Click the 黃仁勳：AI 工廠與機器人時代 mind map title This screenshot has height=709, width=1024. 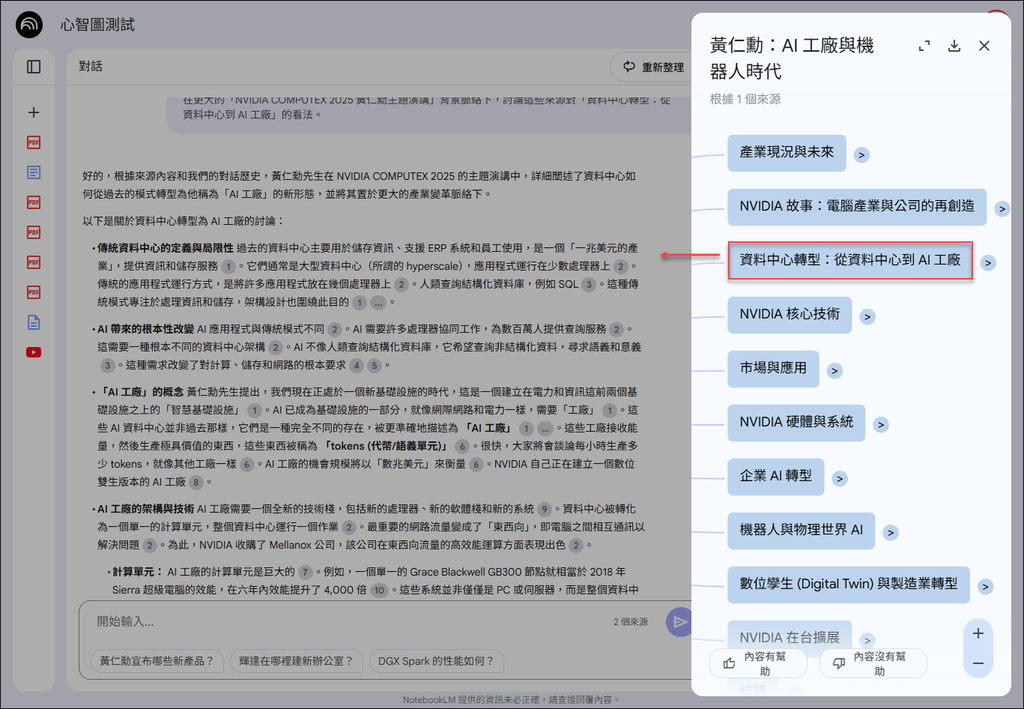[x=792, y=58]
